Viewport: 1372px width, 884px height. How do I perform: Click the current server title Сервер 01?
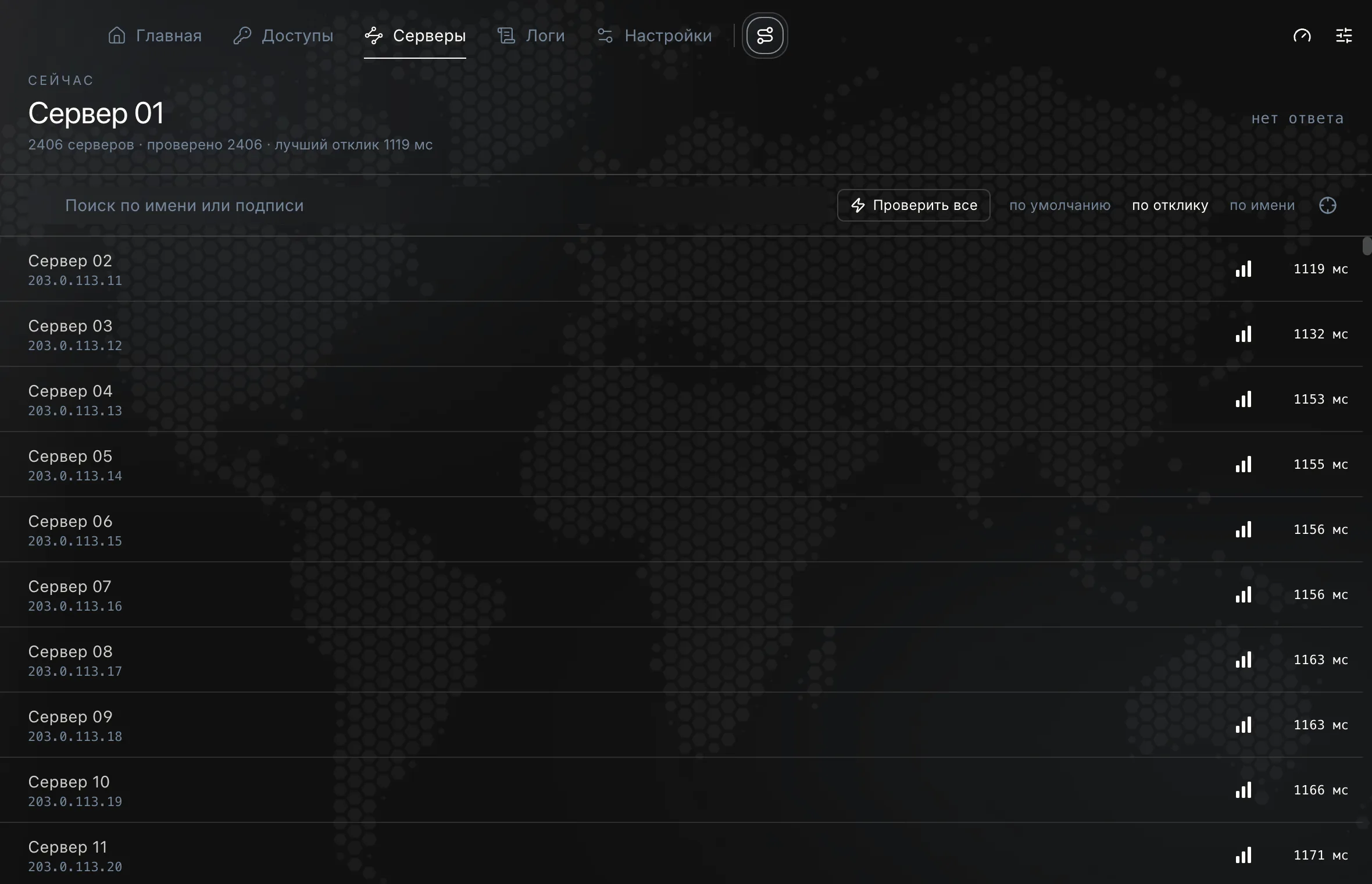click(96, 113)
